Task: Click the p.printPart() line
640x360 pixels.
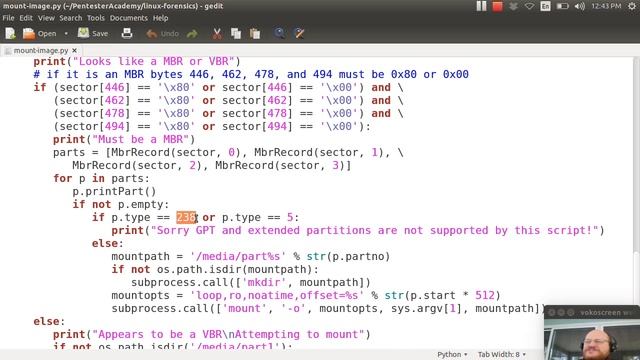Action: pos(114,191)
